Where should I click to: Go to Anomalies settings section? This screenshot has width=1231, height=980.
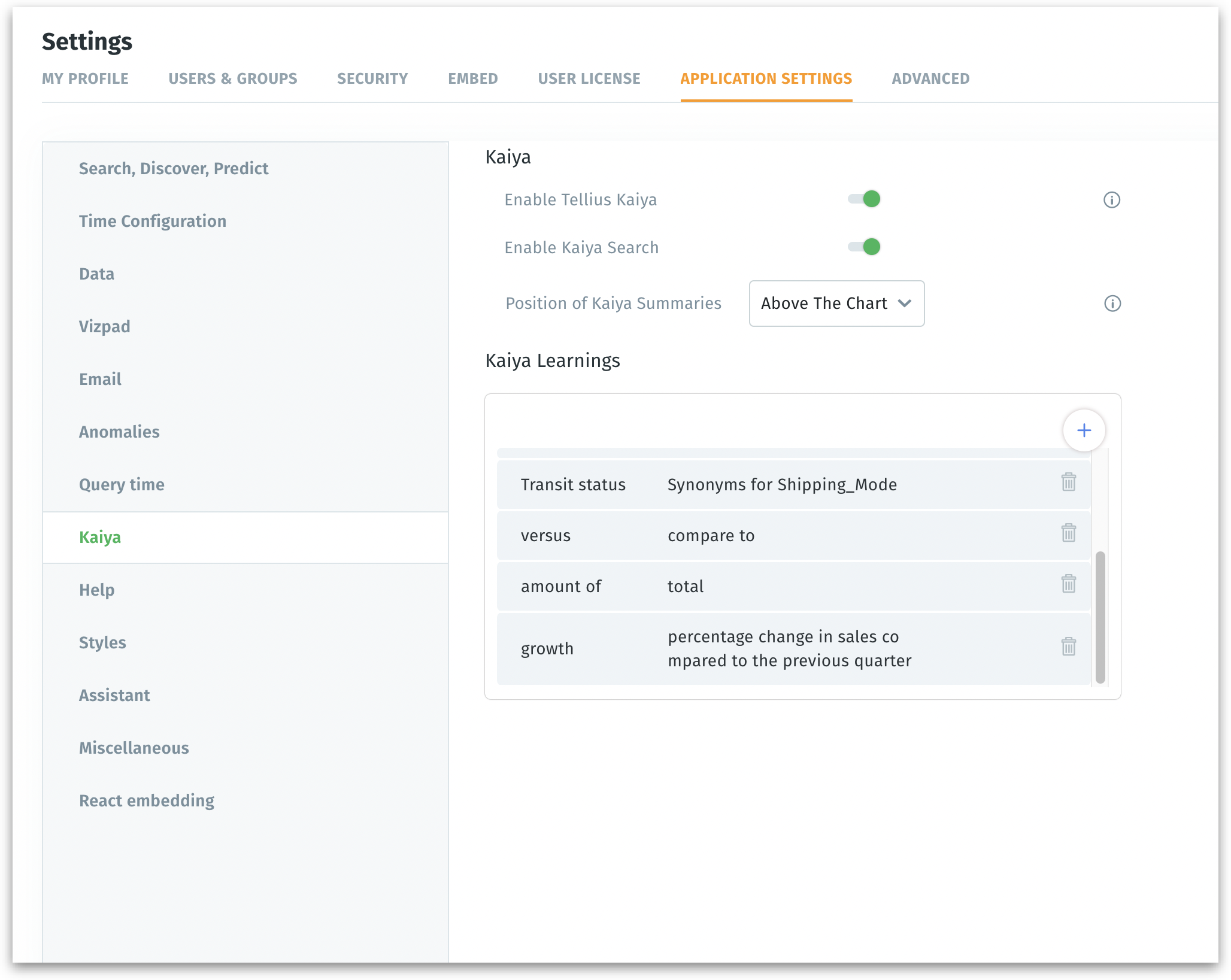(119, 432)
